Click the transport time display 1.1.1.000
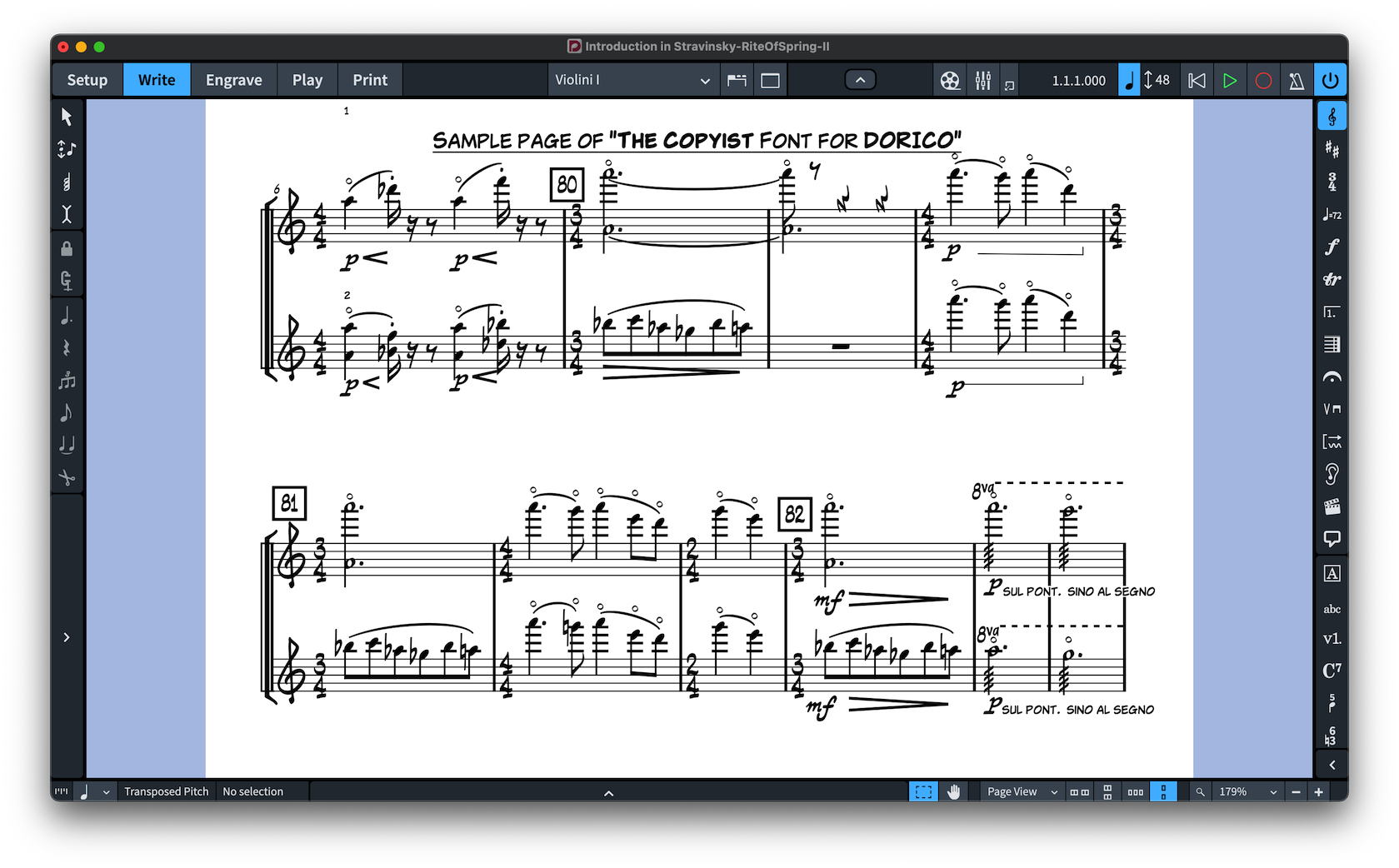Image resolution: width=1399 pixels, height=868 pixels. [1079, 81]
